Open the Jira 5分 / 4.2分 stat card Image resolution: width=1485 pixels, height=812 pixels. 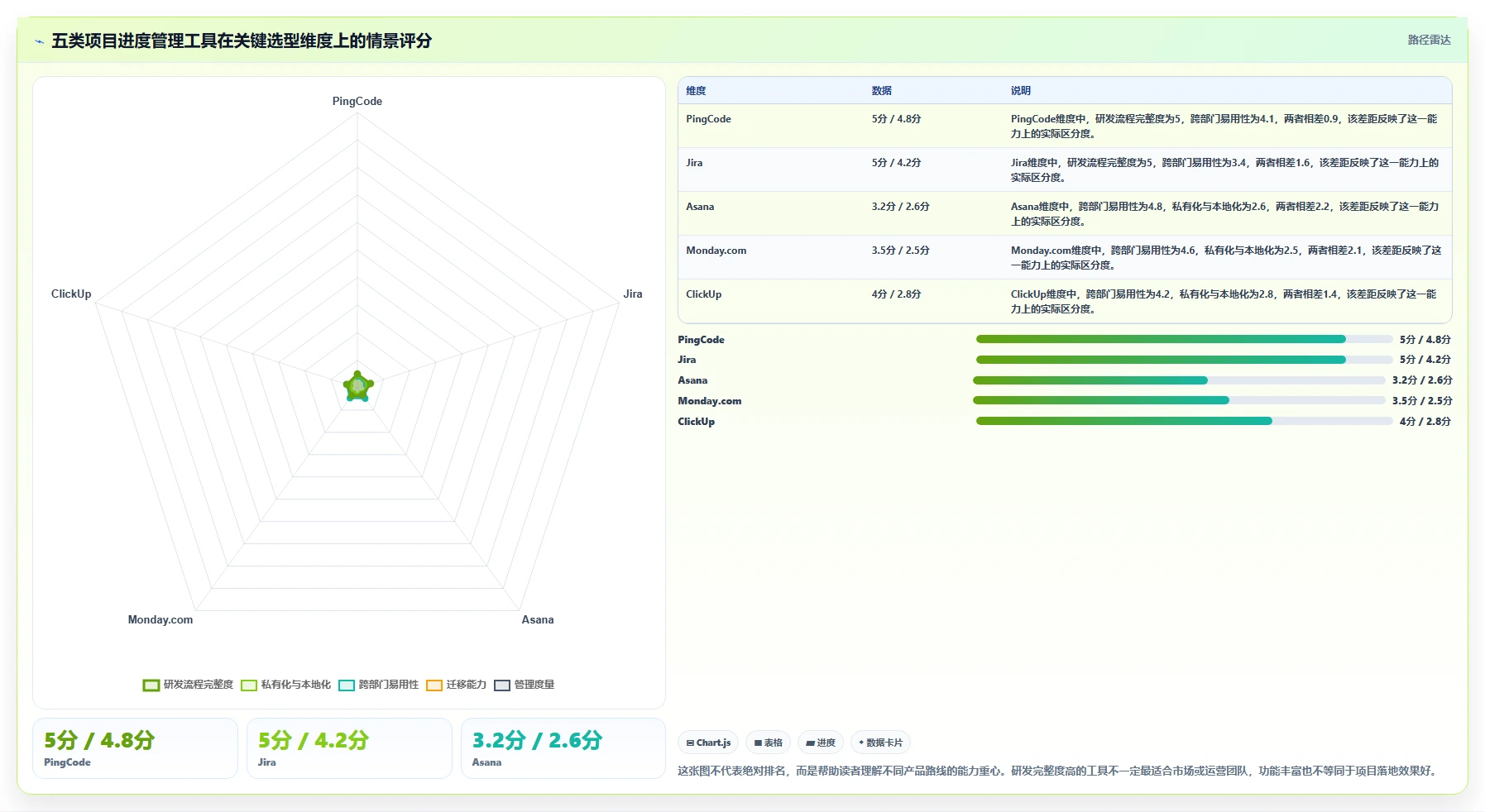(349, 748)
